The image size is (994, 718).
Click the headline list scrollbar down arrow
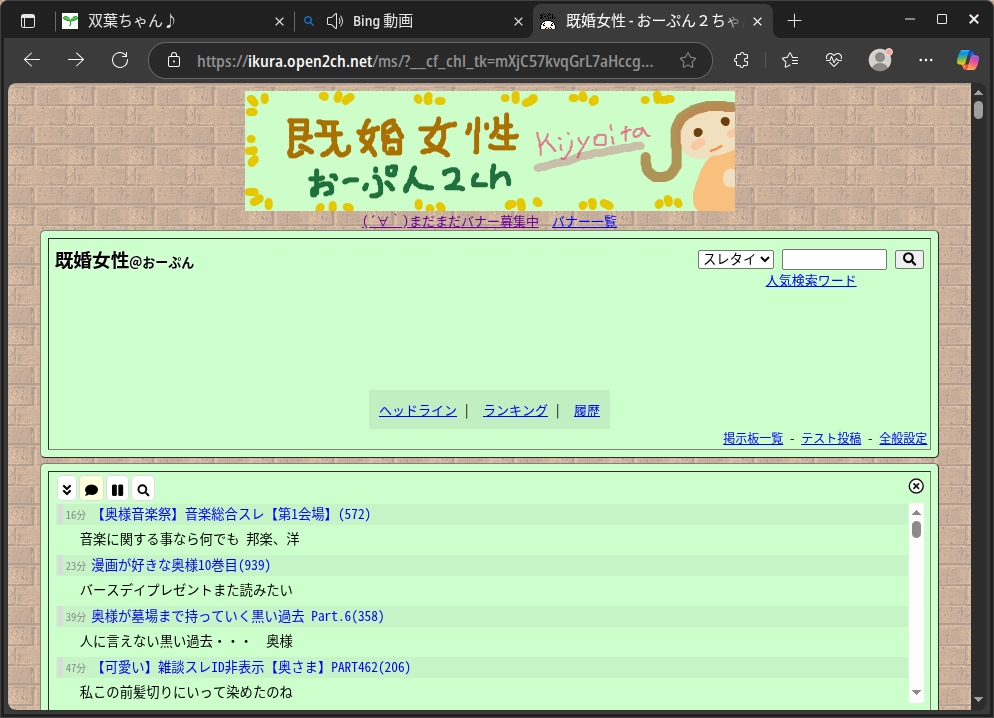tap(916, 692)
